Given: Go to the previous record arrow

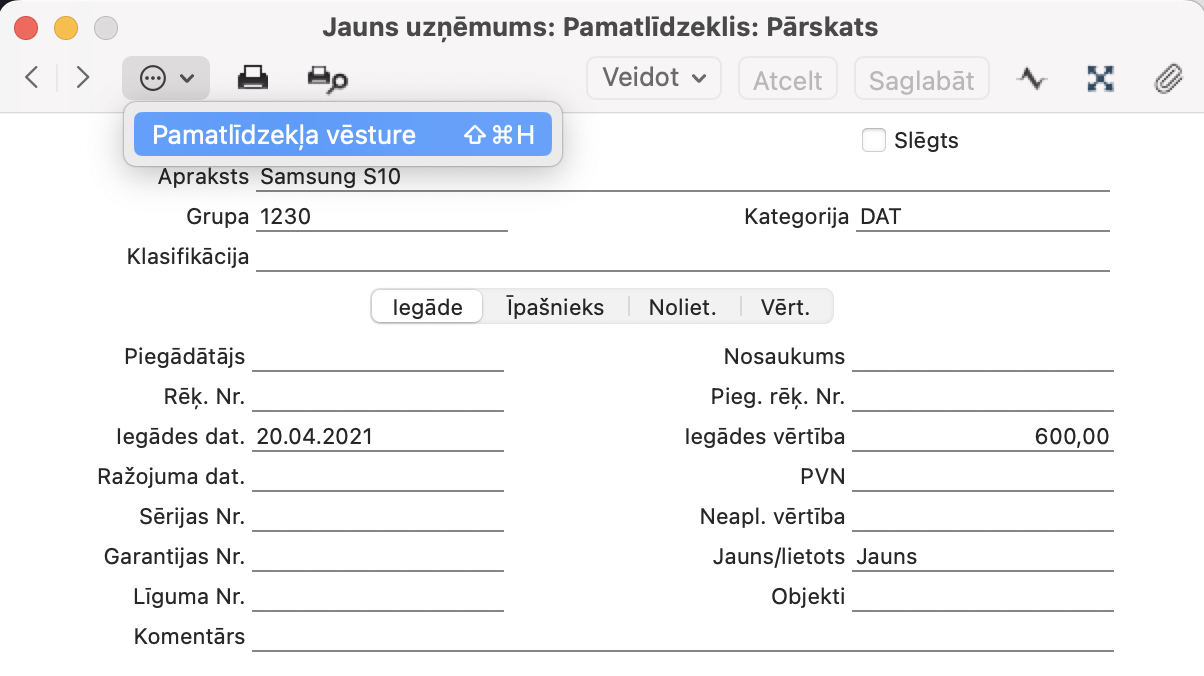Looking at the screenshot, I should click(32, 78).
